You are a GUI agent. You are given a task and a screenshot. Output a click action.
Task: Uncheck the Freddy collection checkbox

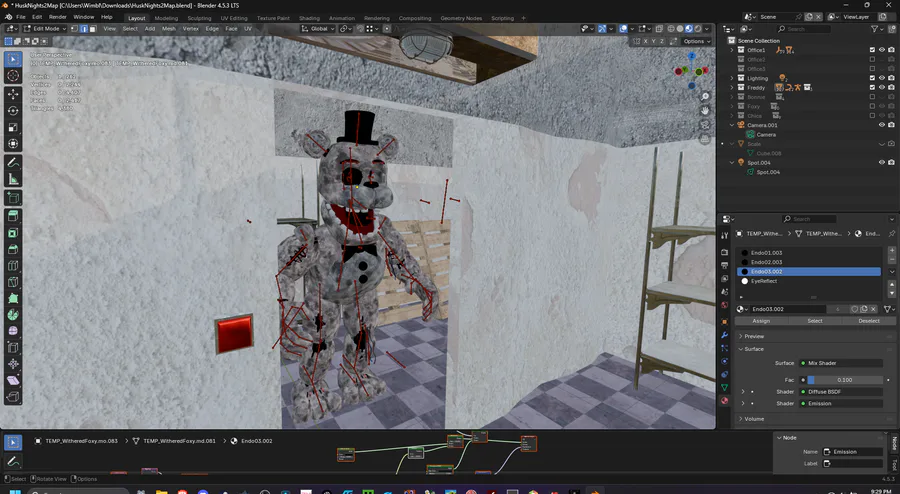[x=872, y=87]
